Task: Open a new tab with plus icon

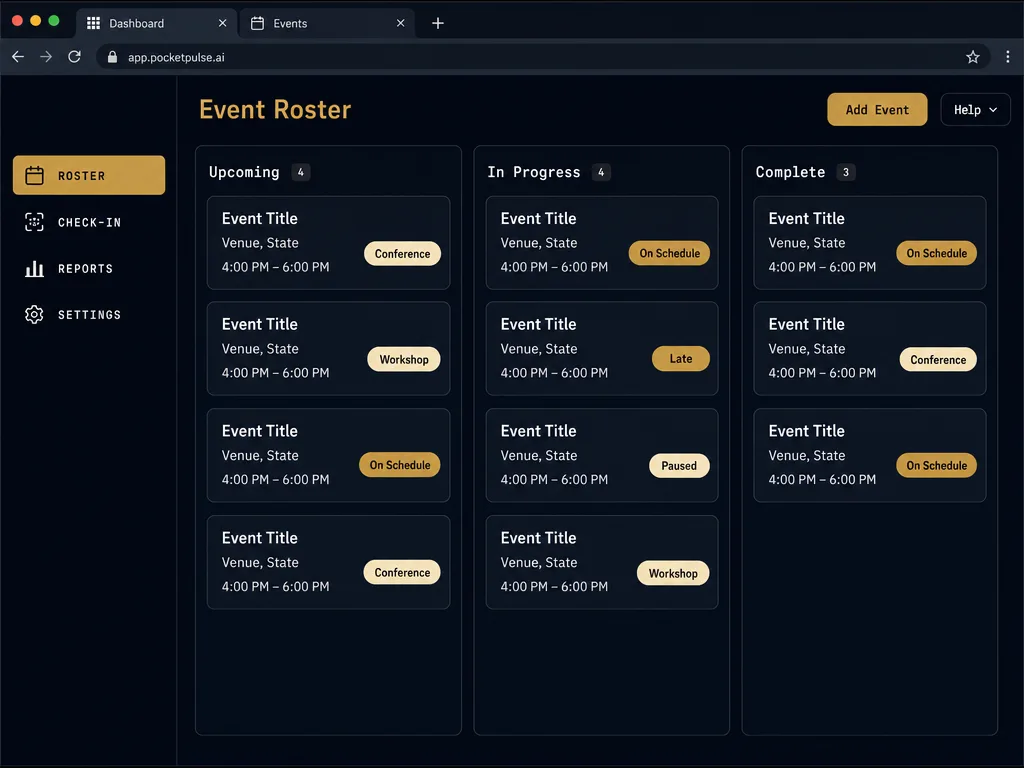Action: (438, 24)
